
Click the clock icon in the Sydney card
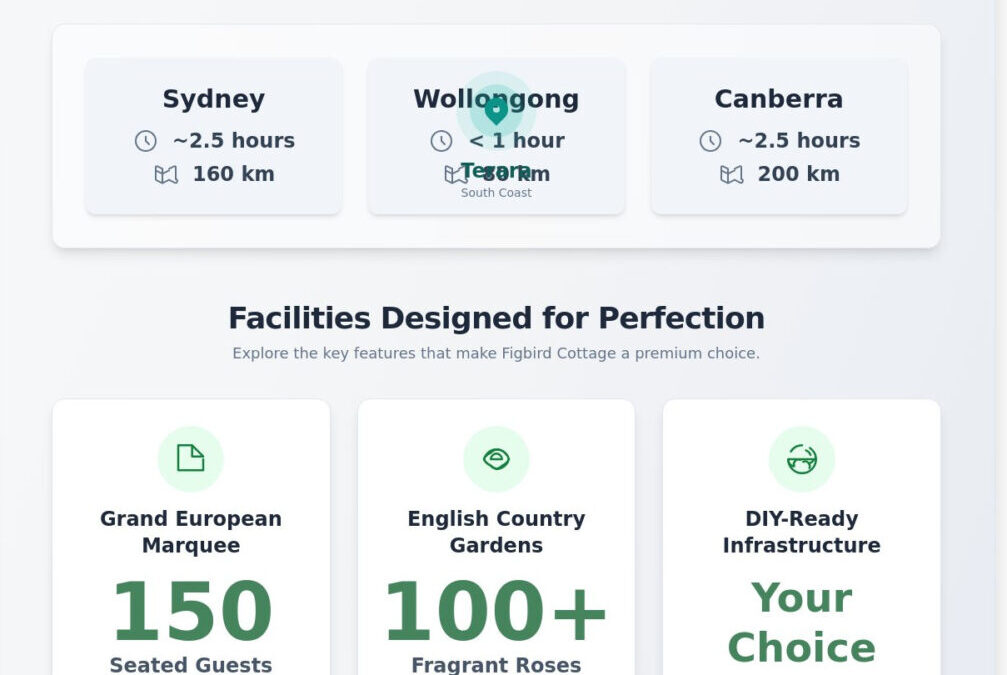tap(146, 141)
